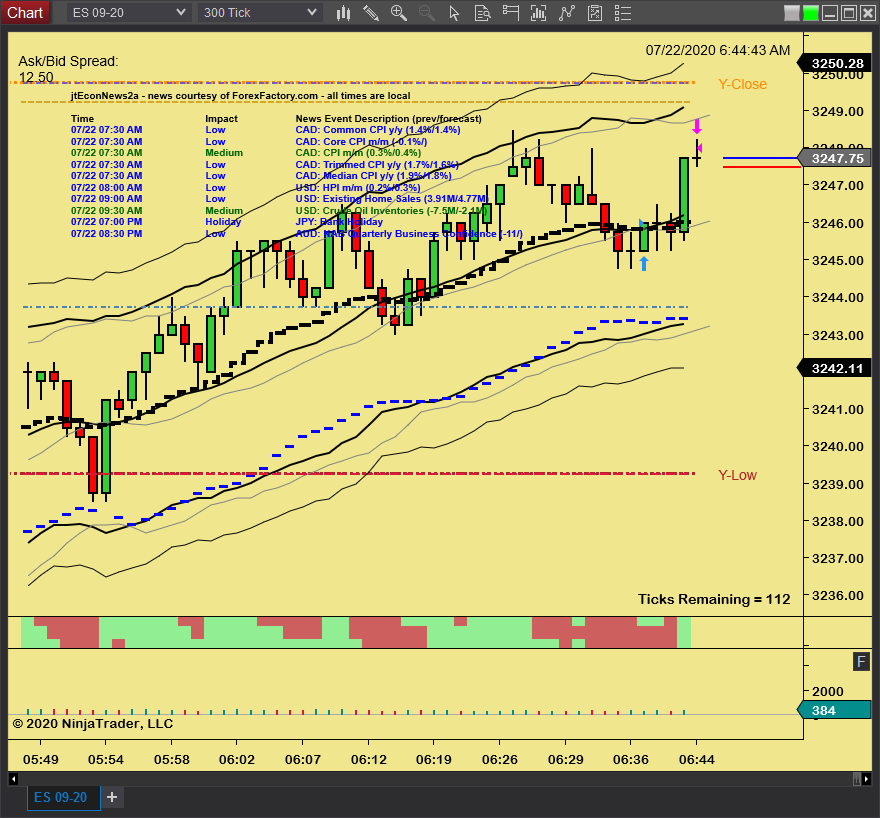Click the F fixed-scale button
The height and width of the screenshot is (818, 880).
[x=861, y=661]
